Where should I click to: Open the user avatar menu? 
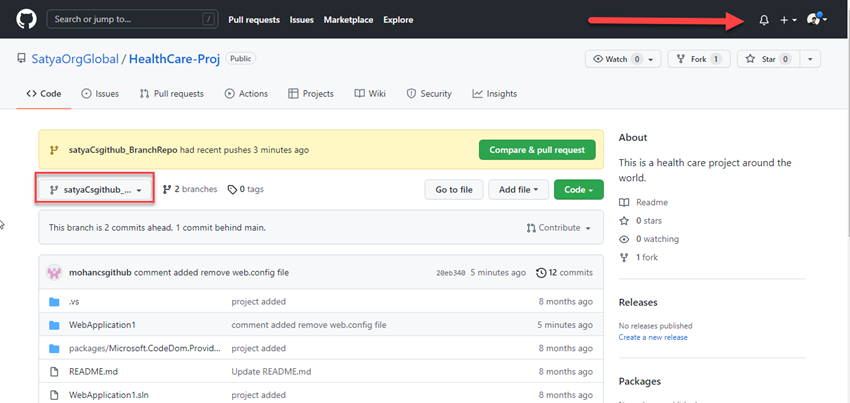click(816, 20)
